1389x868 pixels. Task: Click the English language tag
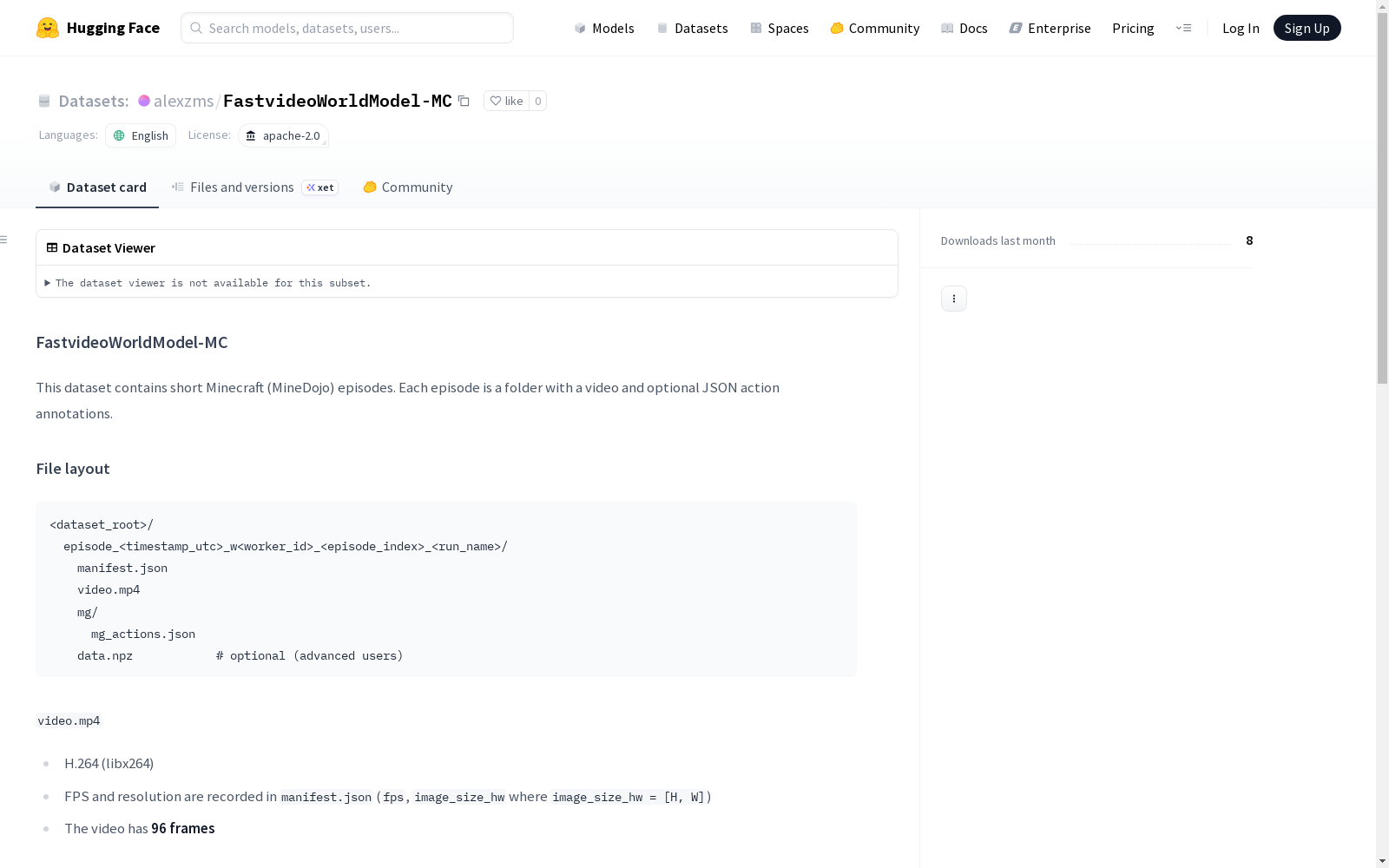click(141, 135)
